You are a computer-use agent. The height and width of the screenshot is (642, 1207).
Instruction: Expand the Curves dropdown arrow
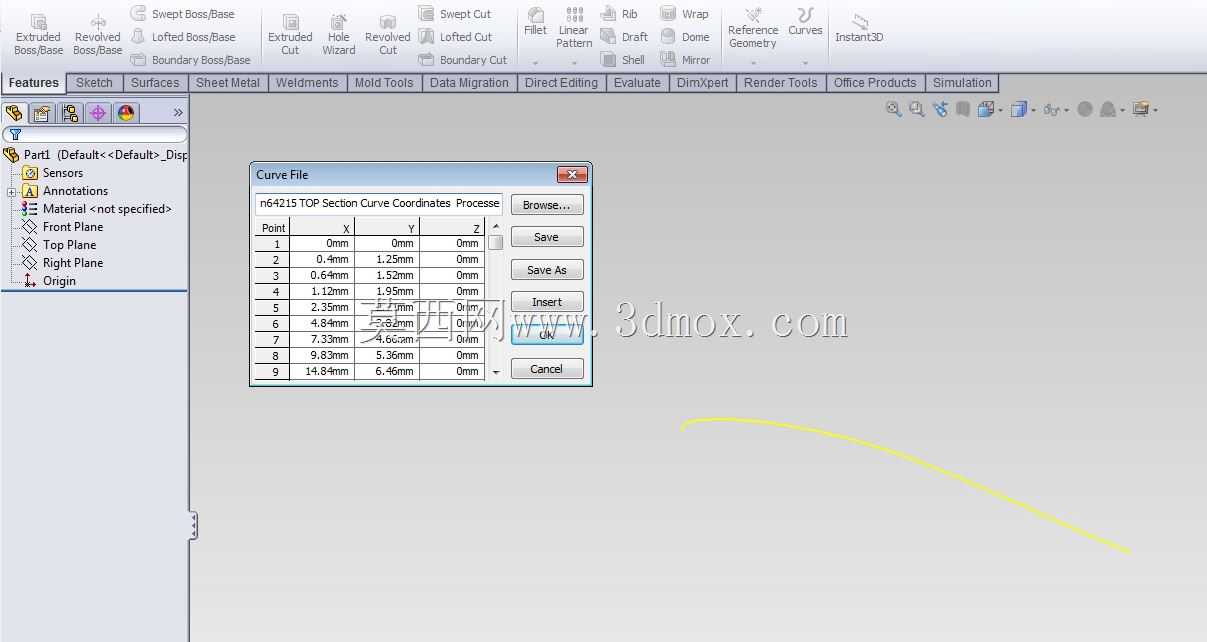[805, 62]
